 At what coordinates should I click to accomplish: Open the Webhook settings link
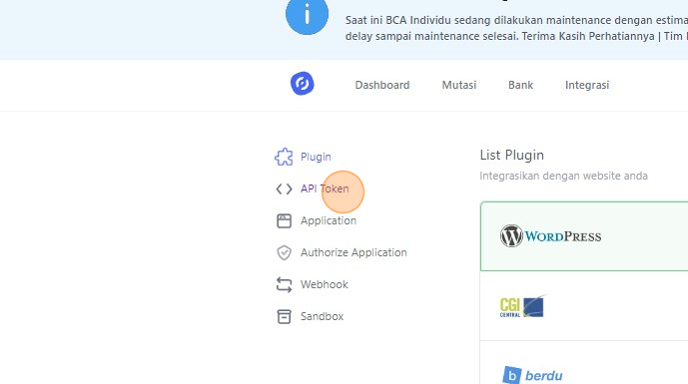324,284
